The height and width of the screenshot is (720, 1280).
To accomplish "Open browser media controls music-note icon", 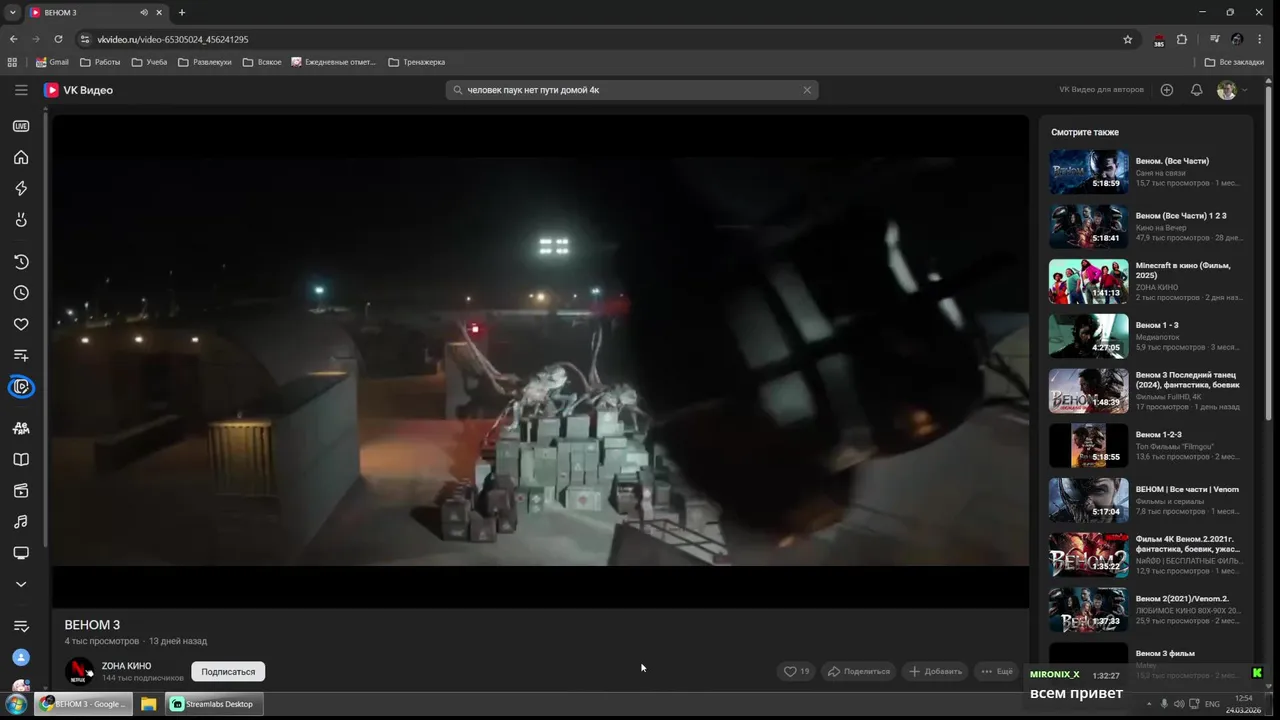I will [x=1214, y=39].
